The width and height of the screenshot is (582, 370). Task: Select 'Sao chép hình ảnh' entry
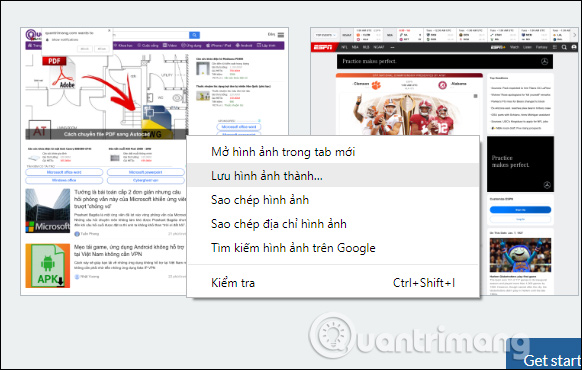(x=333, y=200)
